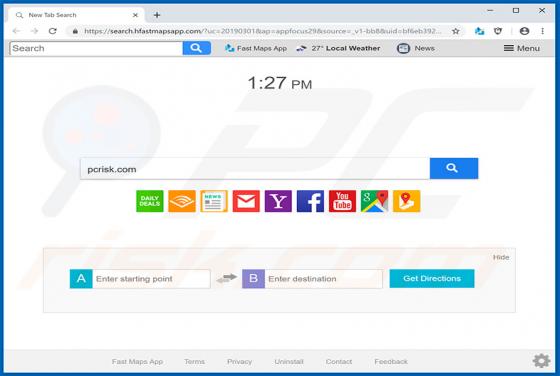This screenshot has height=376, width=560.
Task: Open the Privacy footer link
Action: [x=239, y=361]
